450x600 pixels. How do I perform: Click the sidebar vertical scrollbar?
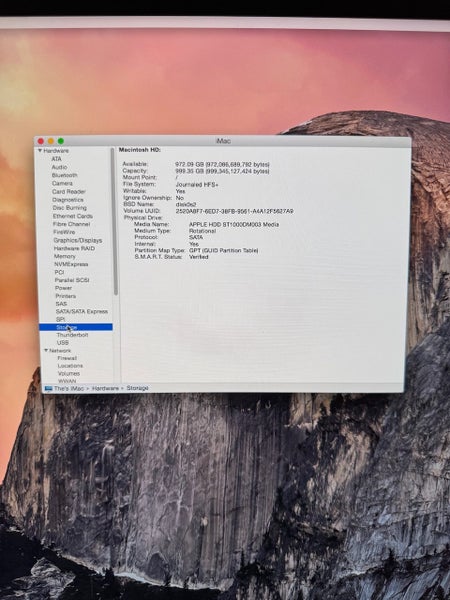[x=114, y=222]
